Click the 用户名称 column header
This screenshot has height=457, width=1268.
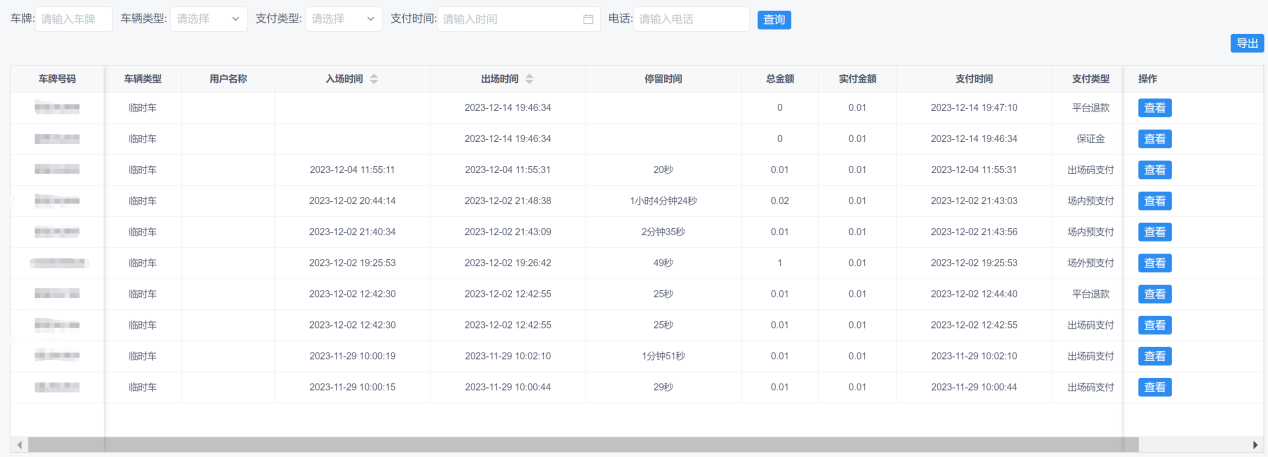point(228,79)
